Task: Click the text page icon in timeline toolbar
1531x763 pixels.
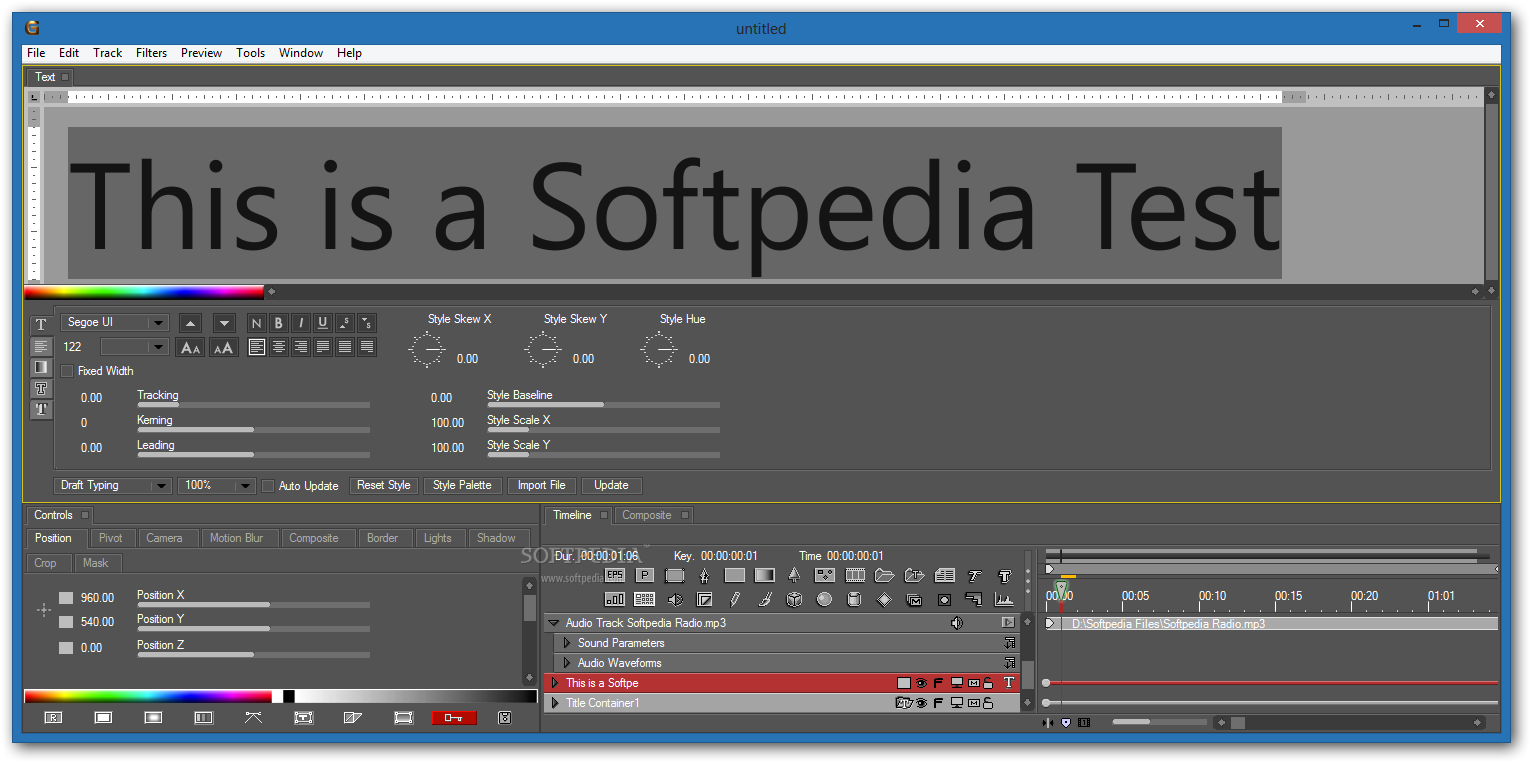Action: tap(945, 575)
